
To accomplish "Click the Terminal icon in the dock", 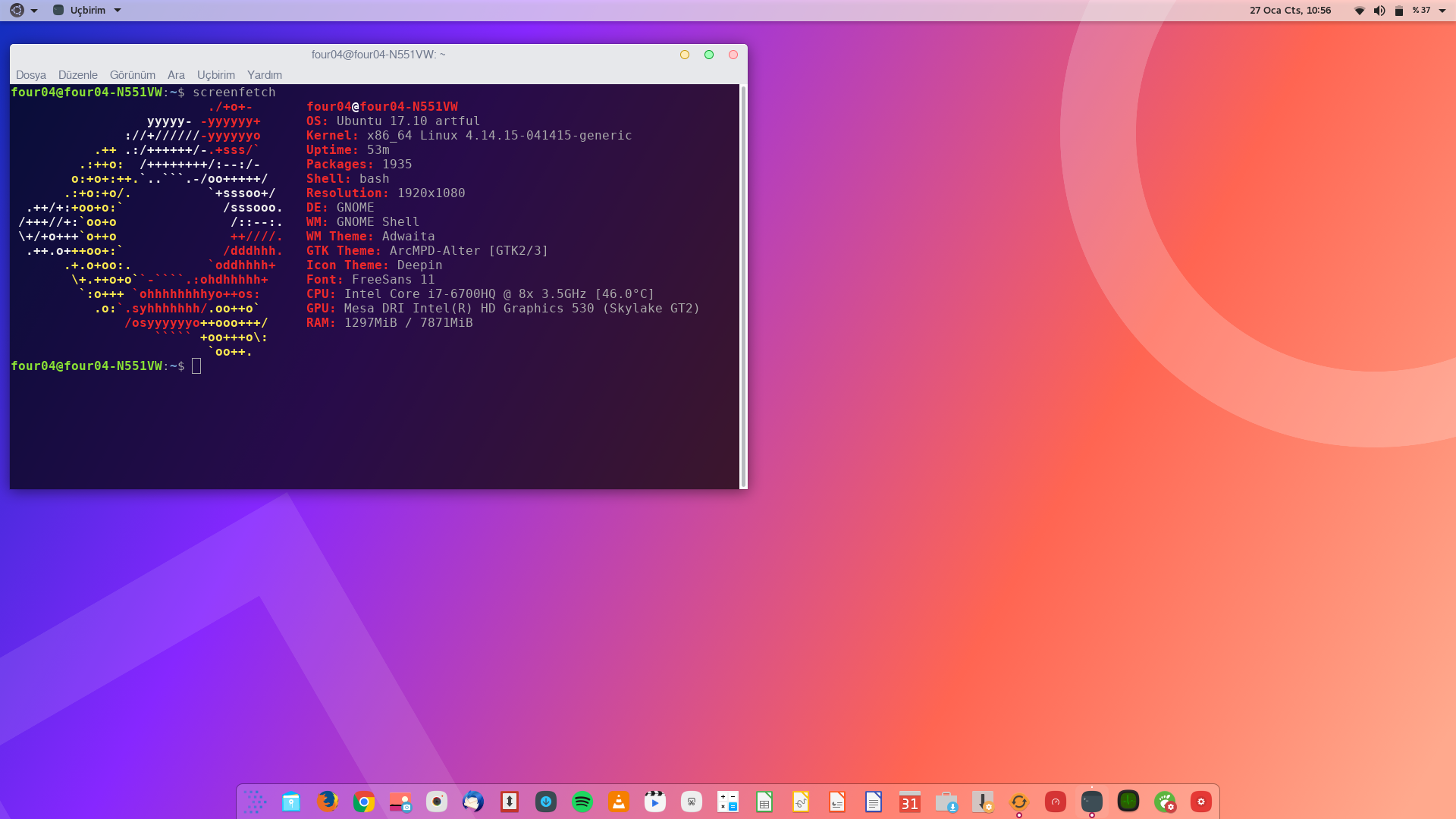I will [1092, 802].
